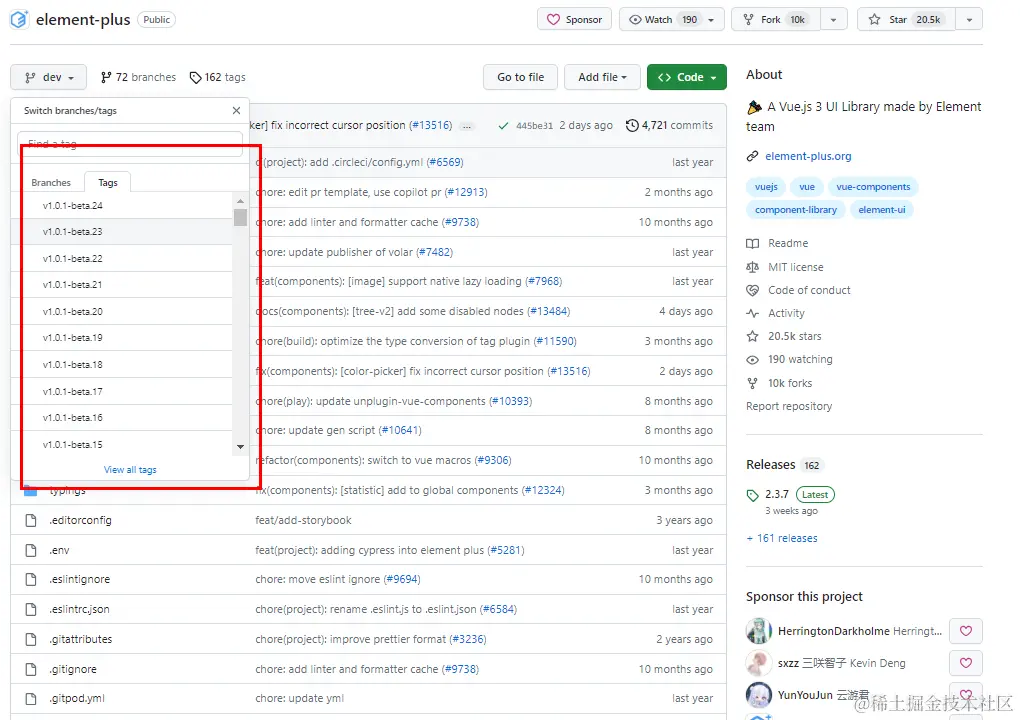Select tag v1.0.1-beta.16
This screenshot has height=720, width=1020.
point(122,418)
